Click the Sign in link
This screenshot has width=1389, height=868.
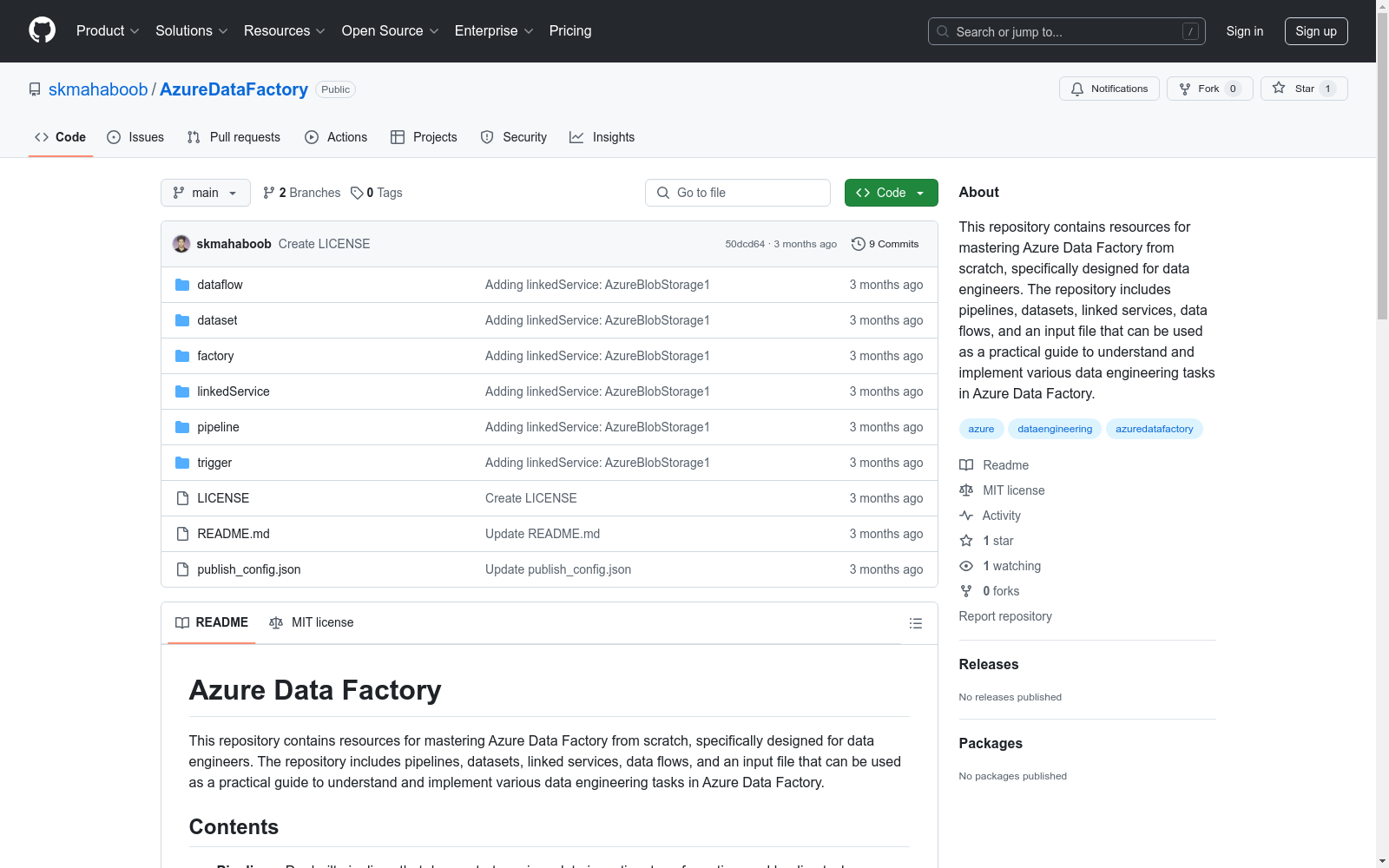click(1245, 31)
